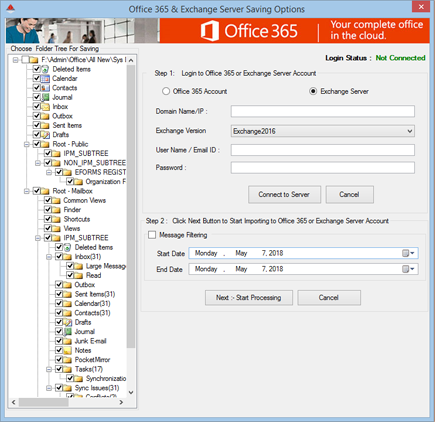Close the Saving Options dialog
Image resolution: width=435 pixels, height=422 pixels.
click(421, 7)
